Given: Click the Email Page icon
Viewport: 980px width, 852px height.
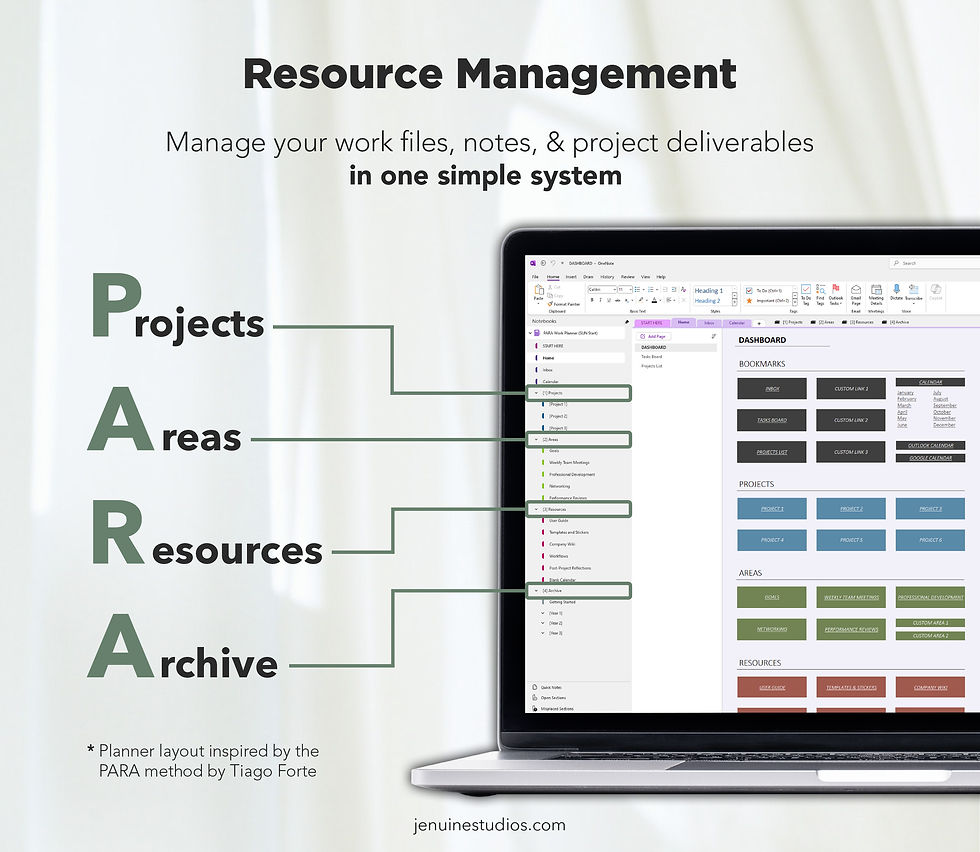Looking at the screenshot, I should tap(856, 289).
